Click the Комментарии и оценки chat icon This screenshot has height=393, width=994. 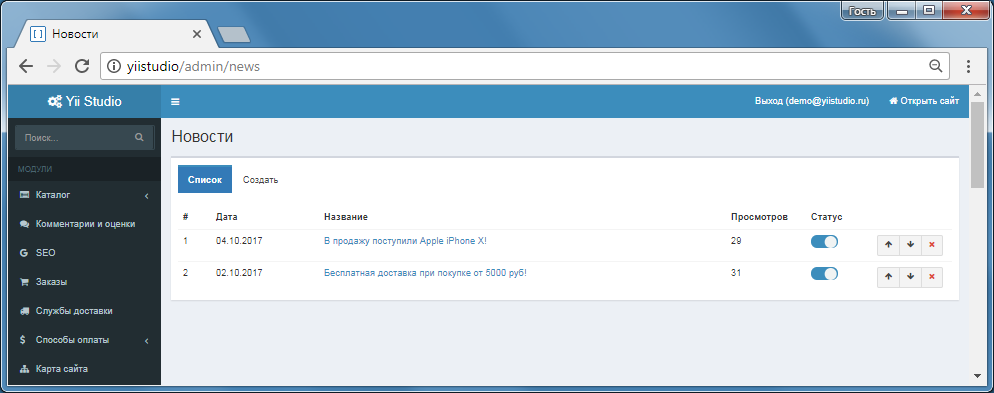(24, 224)
